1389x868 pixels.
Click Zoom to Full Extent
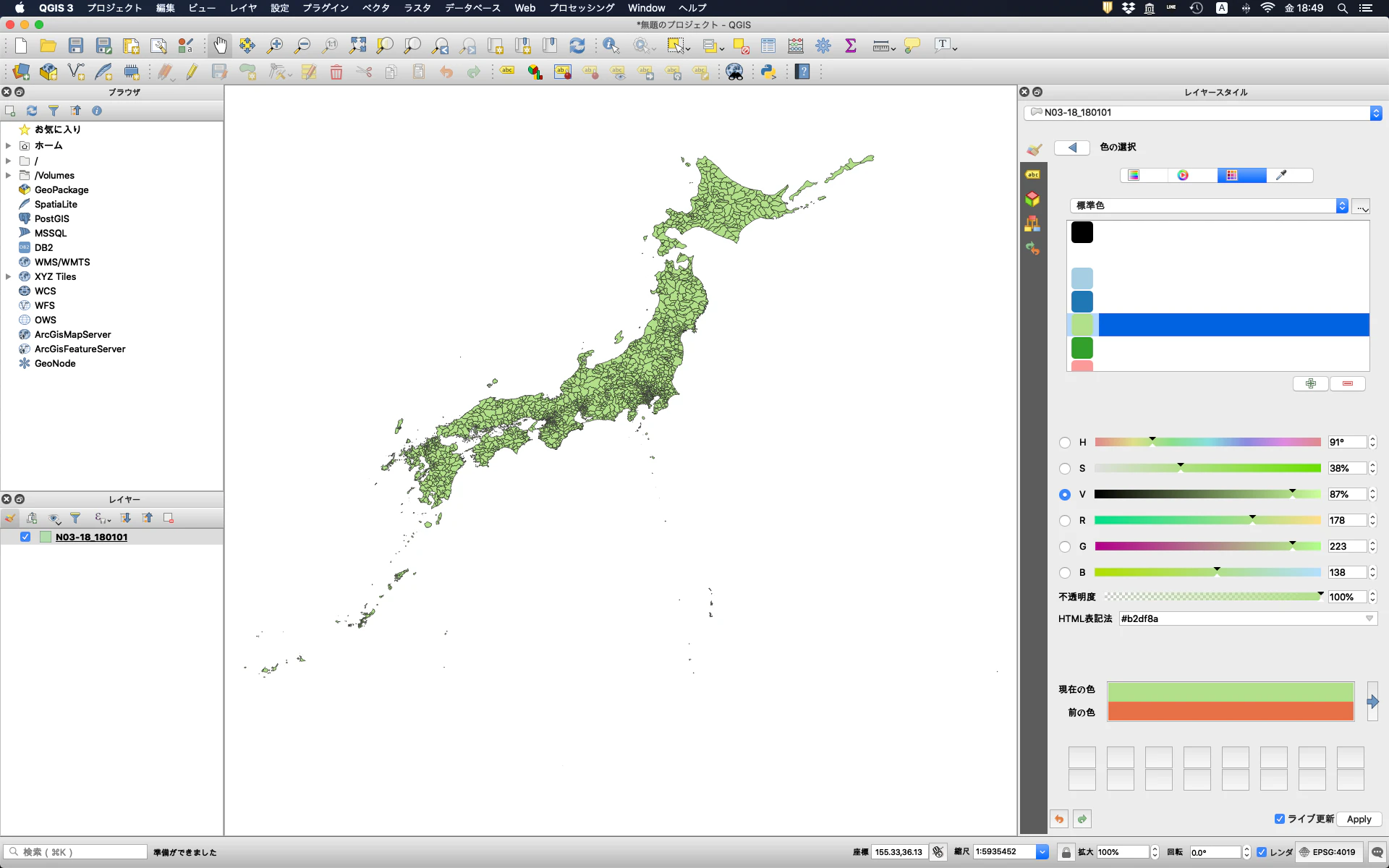pyautogui.click(x=357, y=45)
